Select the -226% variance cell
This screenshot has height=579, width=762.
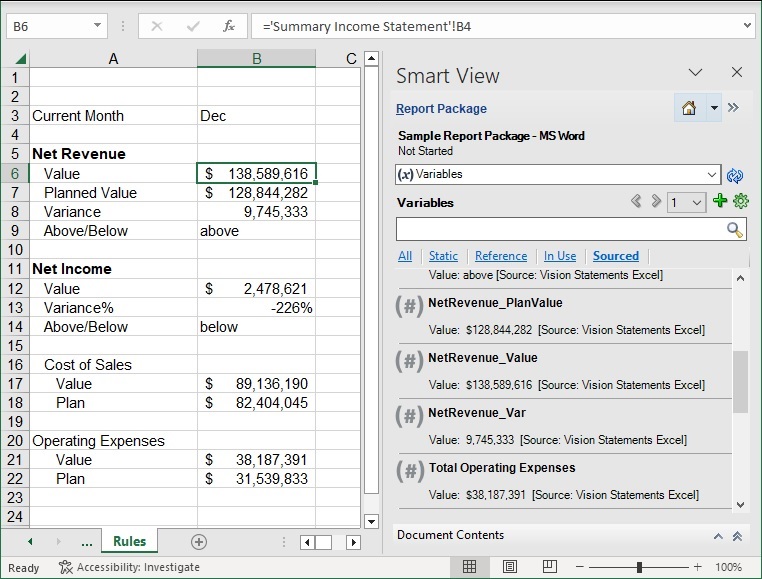pyautogui.click(x=256, y=308)
